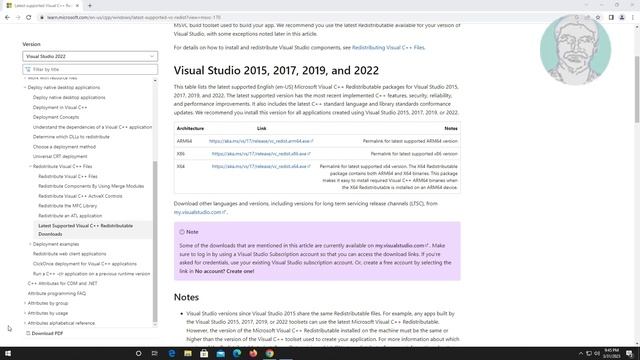Open Redistribute Components By Using Merge Modules
Screen dimensions: 640x360
[91, 186]
